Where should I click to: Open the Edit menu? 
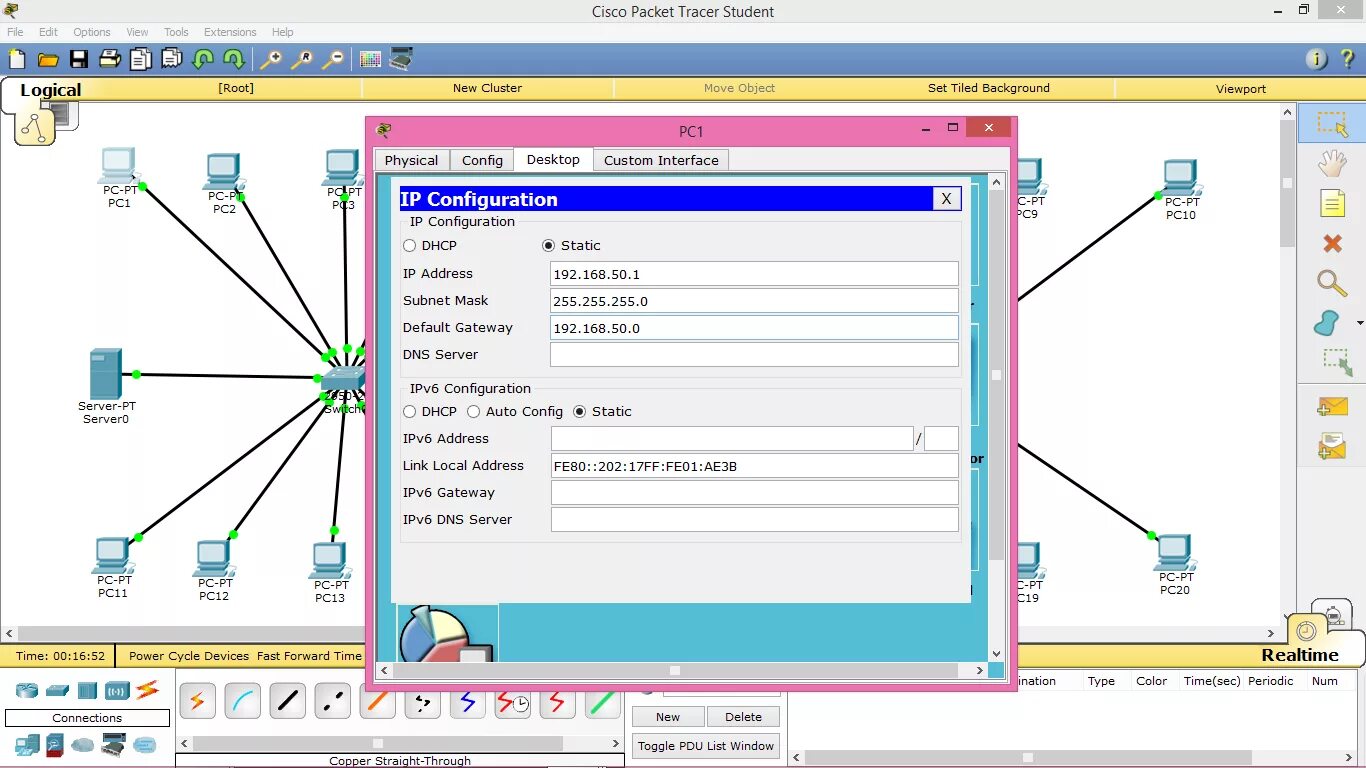click(x=48, y=32)
